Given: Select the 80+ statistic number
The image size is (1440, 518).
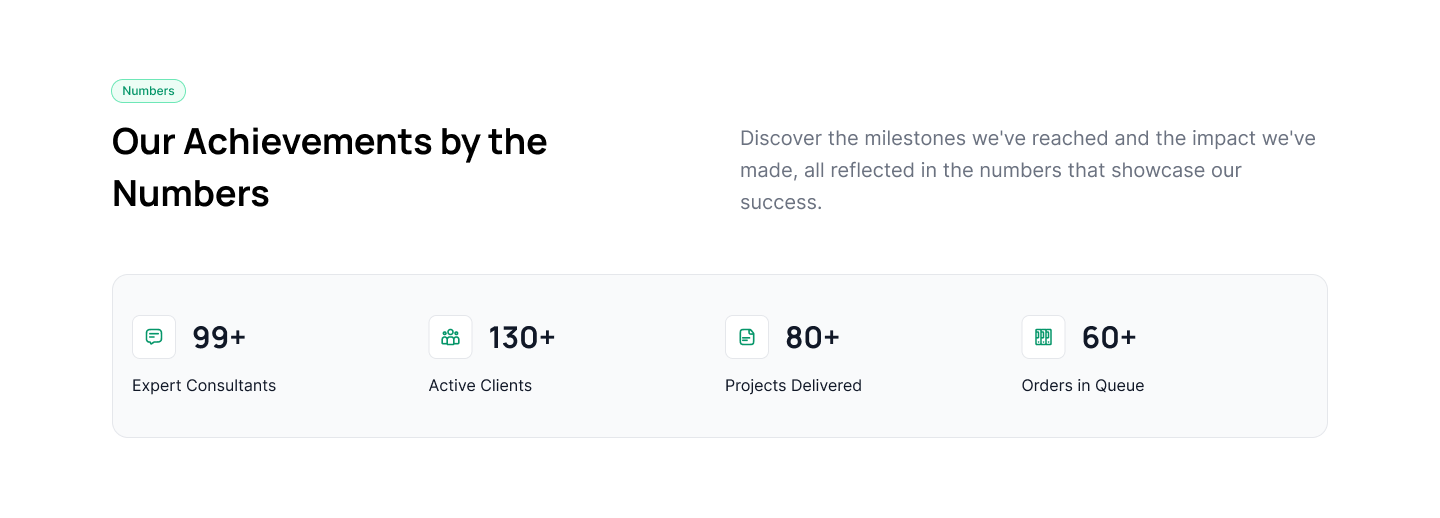Looking at the screenshot, I should point(812,338).
